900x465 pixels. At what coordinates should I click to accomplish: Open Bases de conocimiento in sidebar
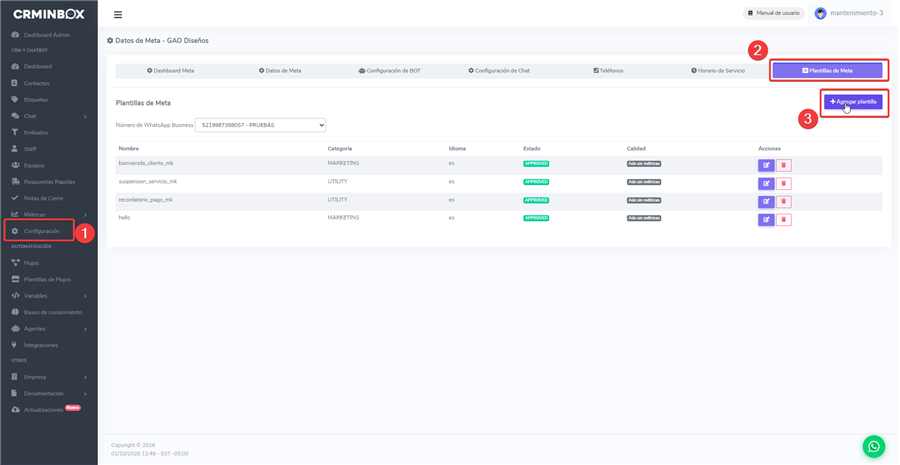tap(47, 312)
